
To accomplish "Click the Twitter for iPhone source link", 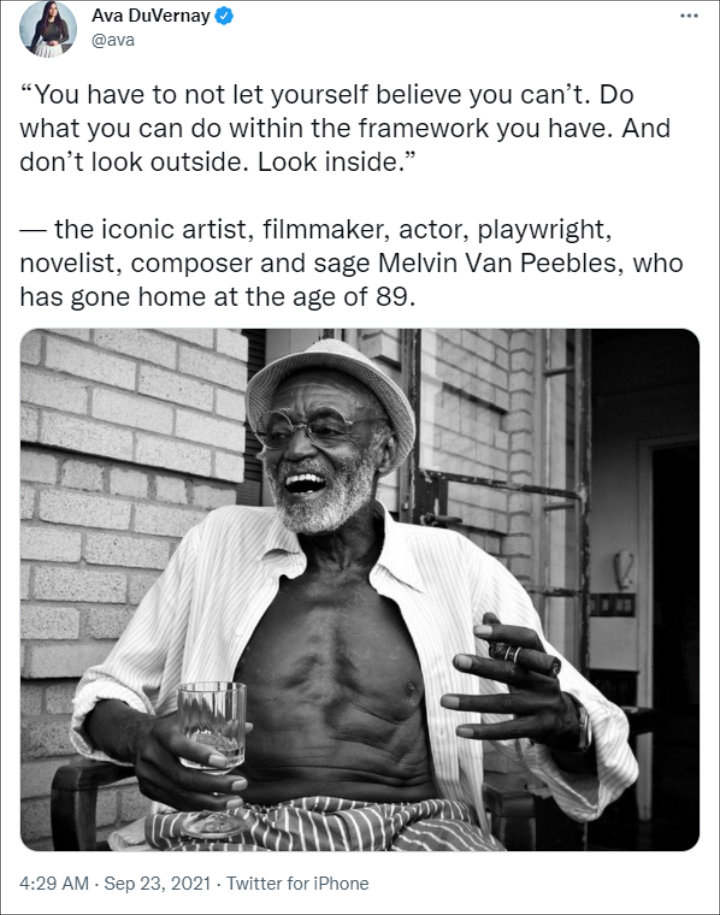I will click(298, 883).
